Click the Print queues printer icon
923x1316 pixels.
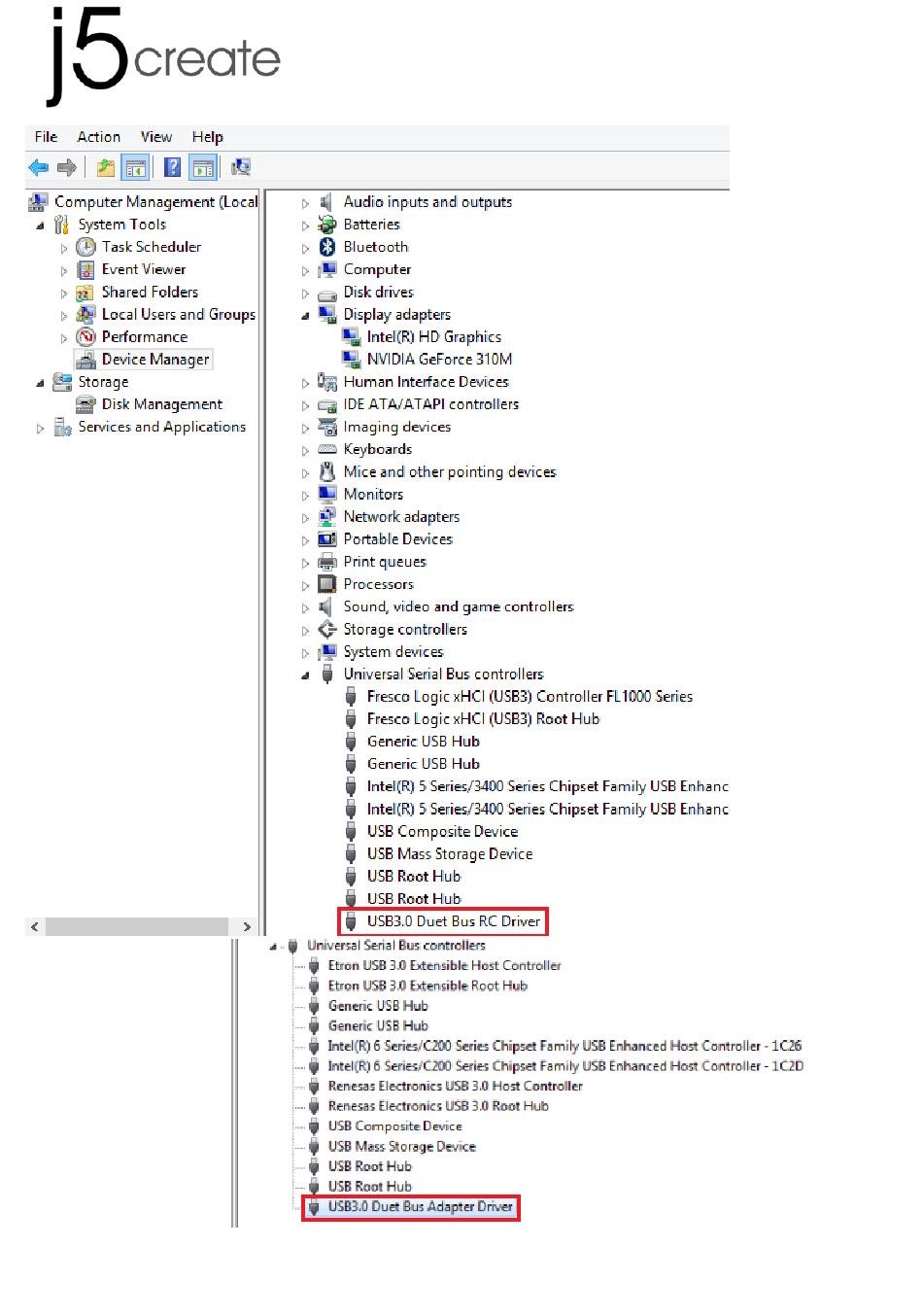coord(327,562)
